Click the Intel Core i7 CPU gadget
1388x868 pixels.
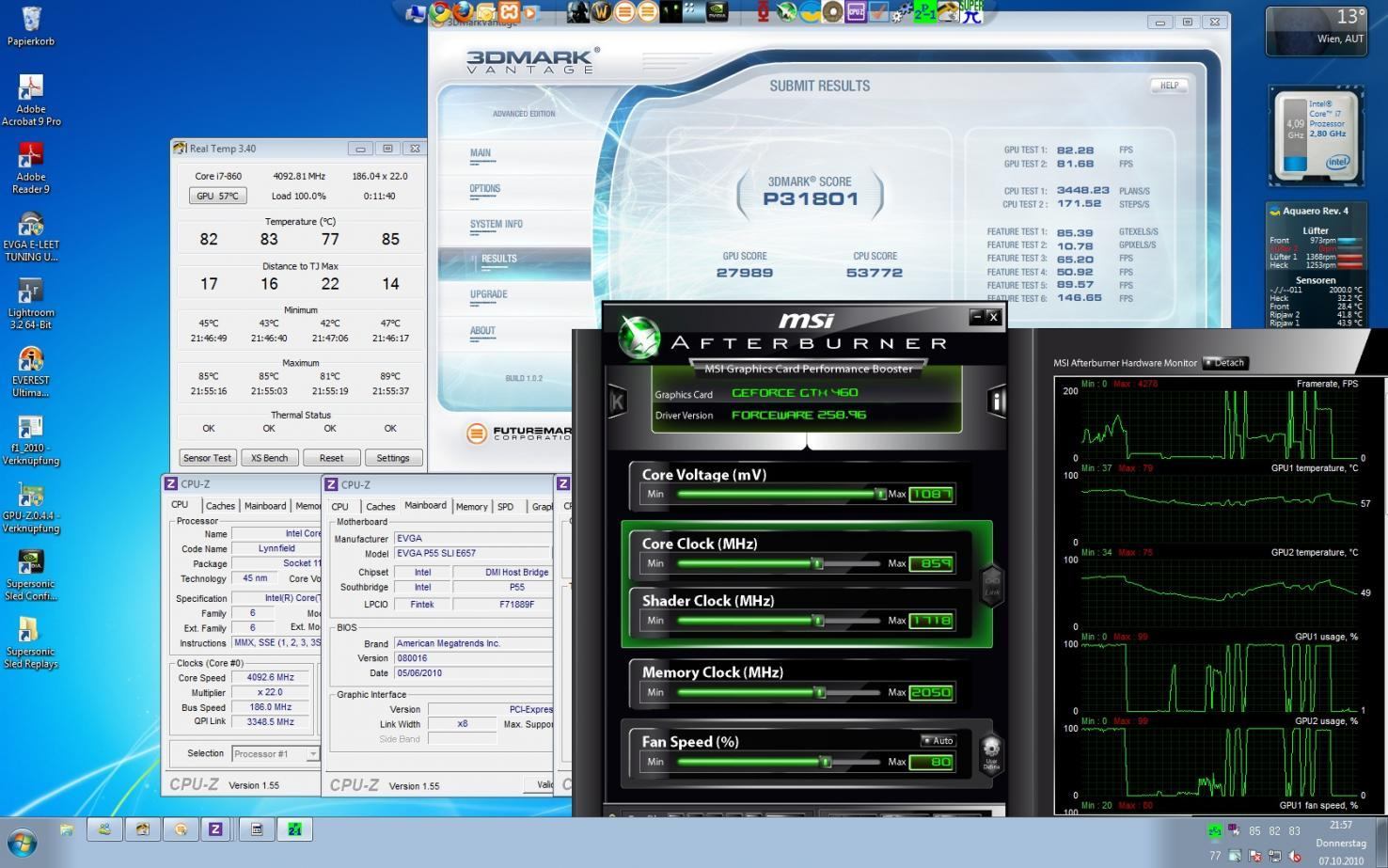(1316, 135)
